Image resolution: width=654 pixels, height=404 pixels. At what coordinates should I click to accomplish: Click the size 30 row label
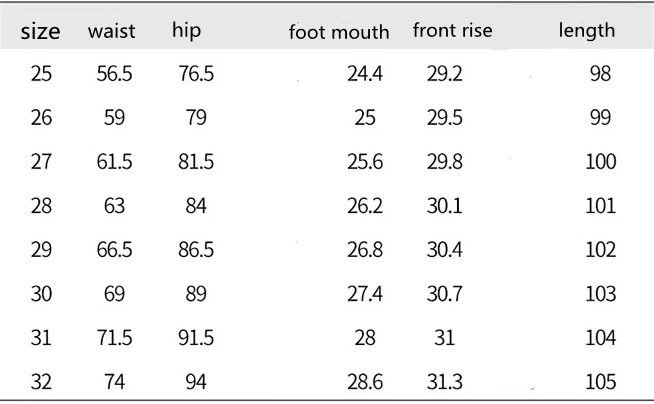pyautogui.click(x=41, y=294)
